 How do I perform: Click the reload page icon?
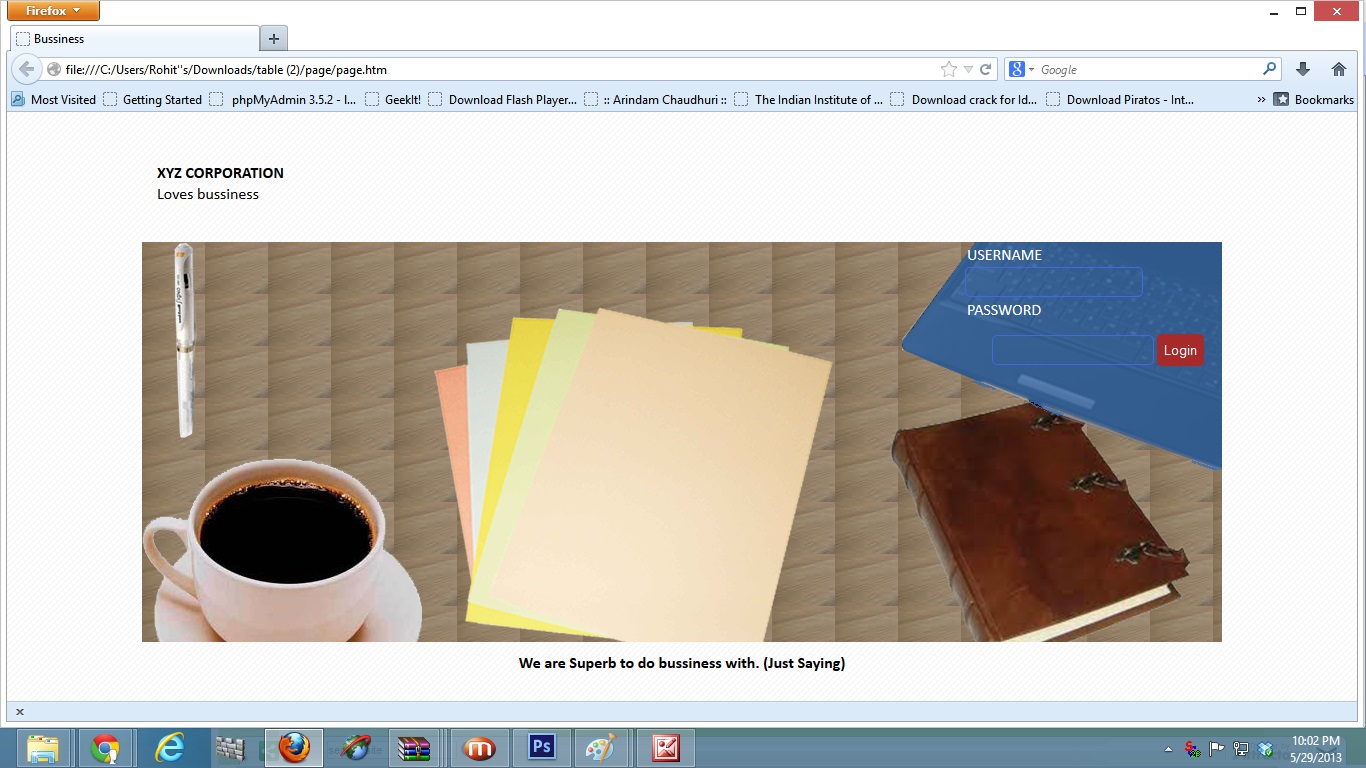point(985,70)
